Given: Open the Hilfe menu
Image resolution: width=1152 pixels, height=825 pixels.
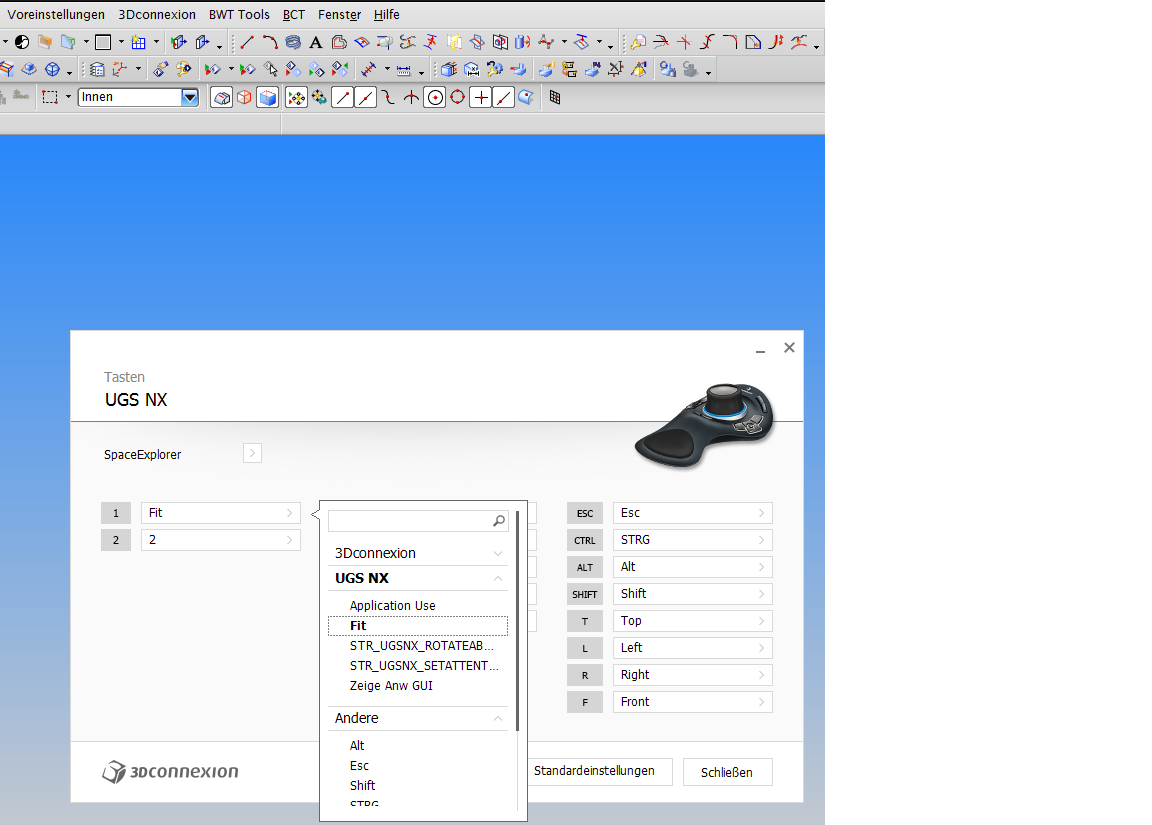Looking at the screenshot, I should [386, 15].
